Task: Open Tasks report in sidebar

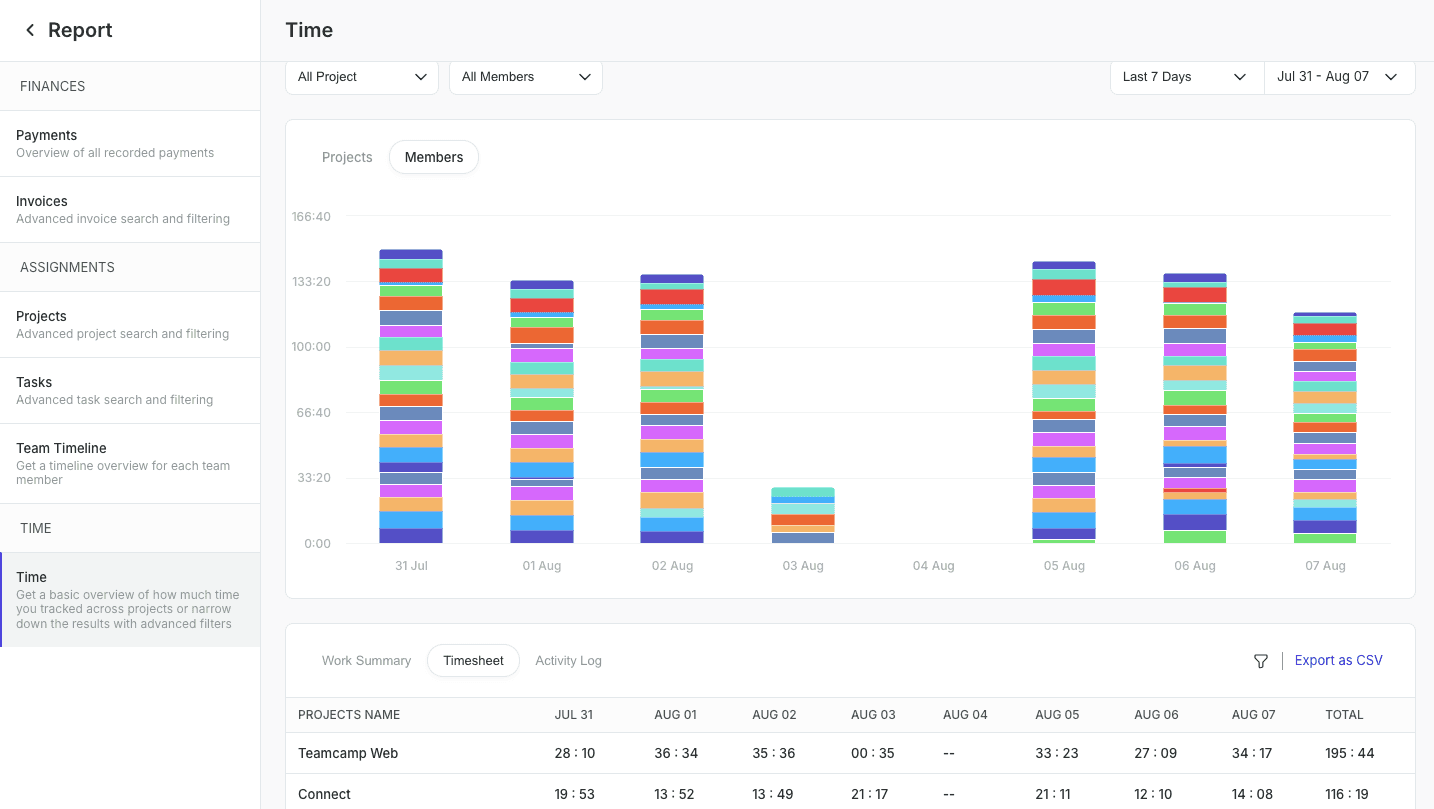Action: coord(130,390)
